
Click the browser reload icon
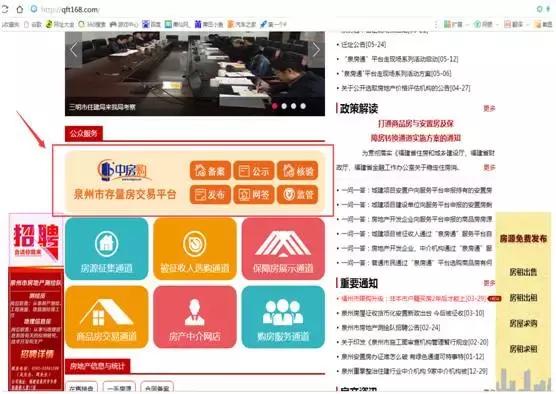5,9
